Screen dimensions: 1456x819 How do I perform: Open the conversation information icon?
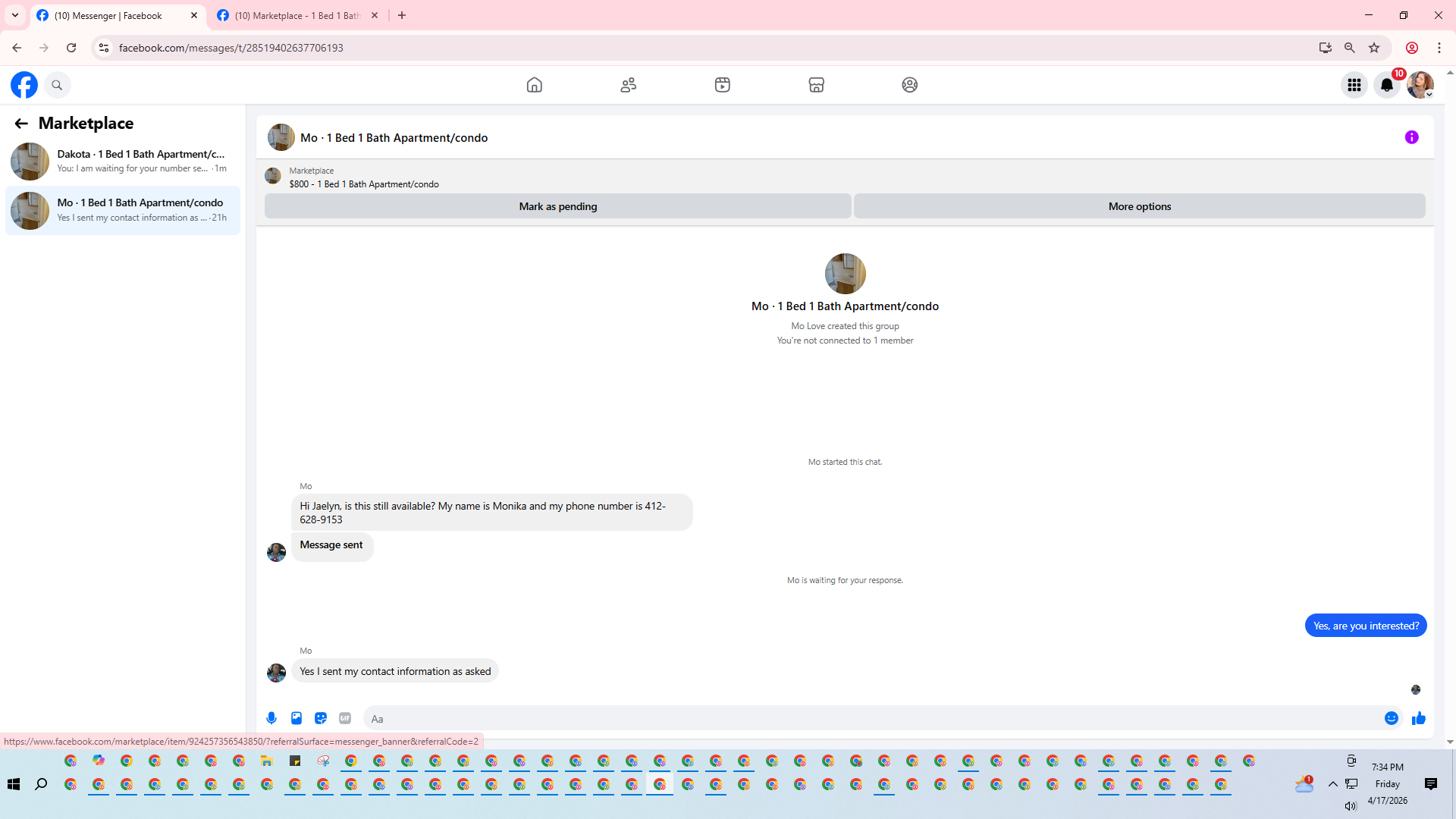[x=1411, y=137]
